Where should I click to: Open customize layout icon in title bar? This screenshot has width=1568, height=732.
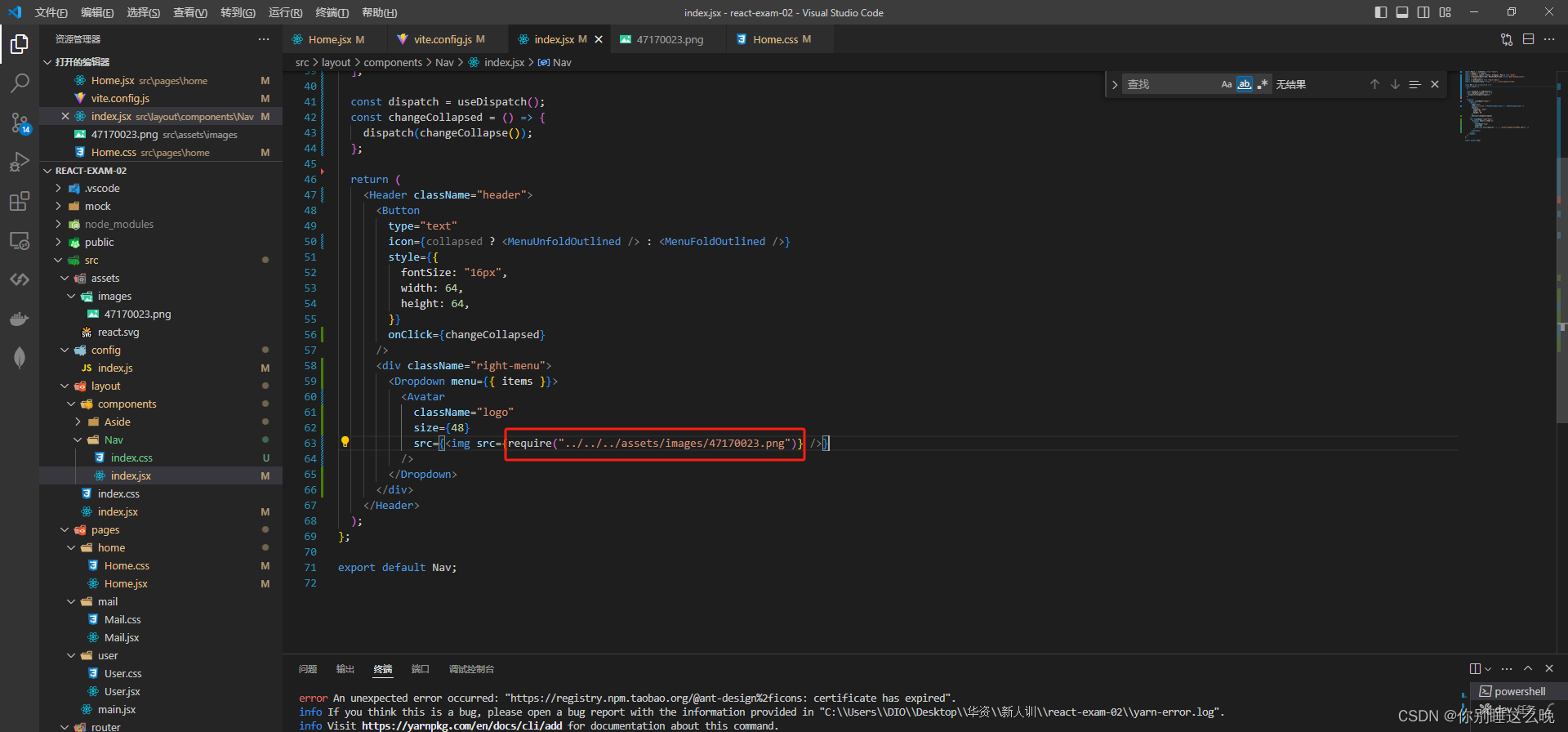click(x=1445, y=12)
